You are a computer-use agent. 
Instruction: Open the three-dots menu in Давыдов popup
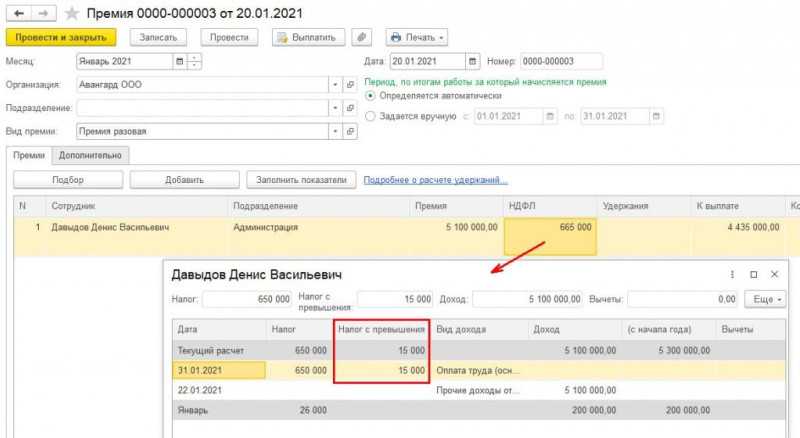(x=732, y=275)
